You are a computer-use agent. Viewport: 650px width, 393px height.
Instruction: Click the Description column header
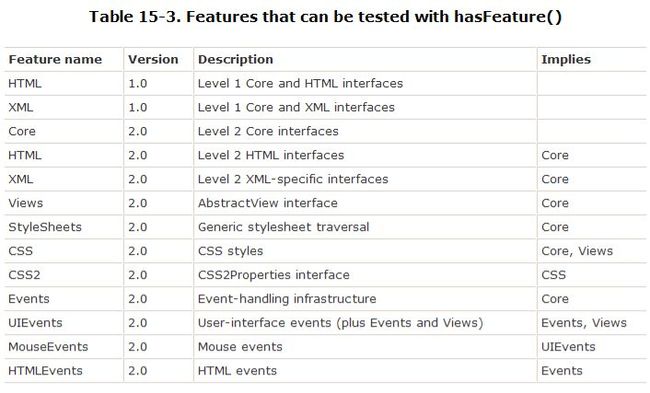(x=235, y=60)
